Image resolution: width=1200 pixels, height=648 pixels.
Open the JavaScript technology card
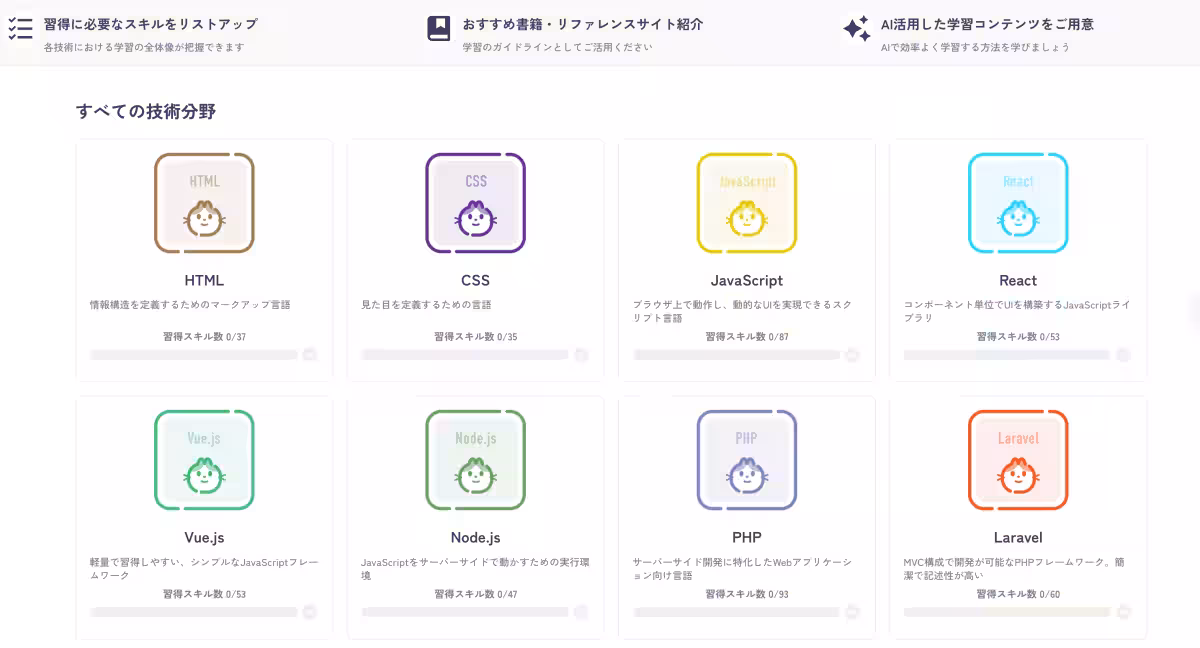click(x=746, y=260)
